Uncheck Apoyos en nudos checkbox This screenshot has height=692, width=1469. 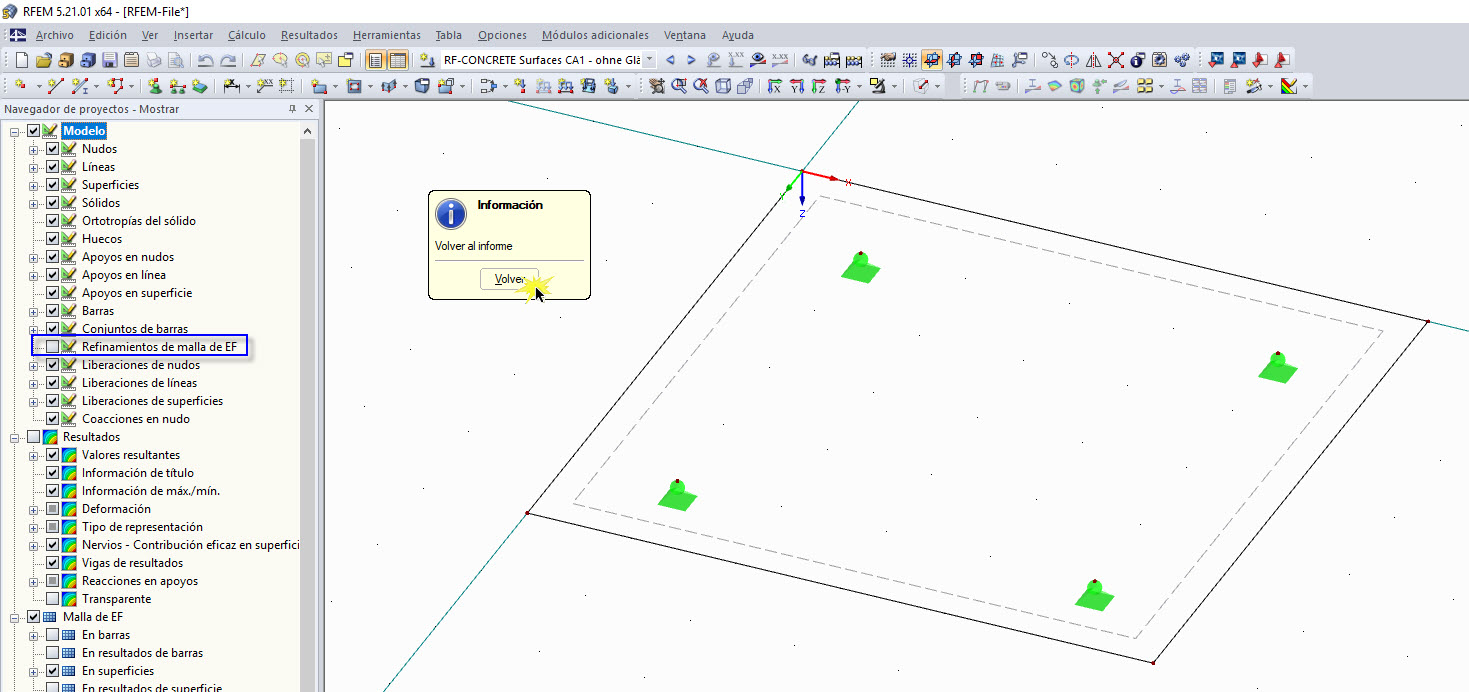tap(53, 257)
